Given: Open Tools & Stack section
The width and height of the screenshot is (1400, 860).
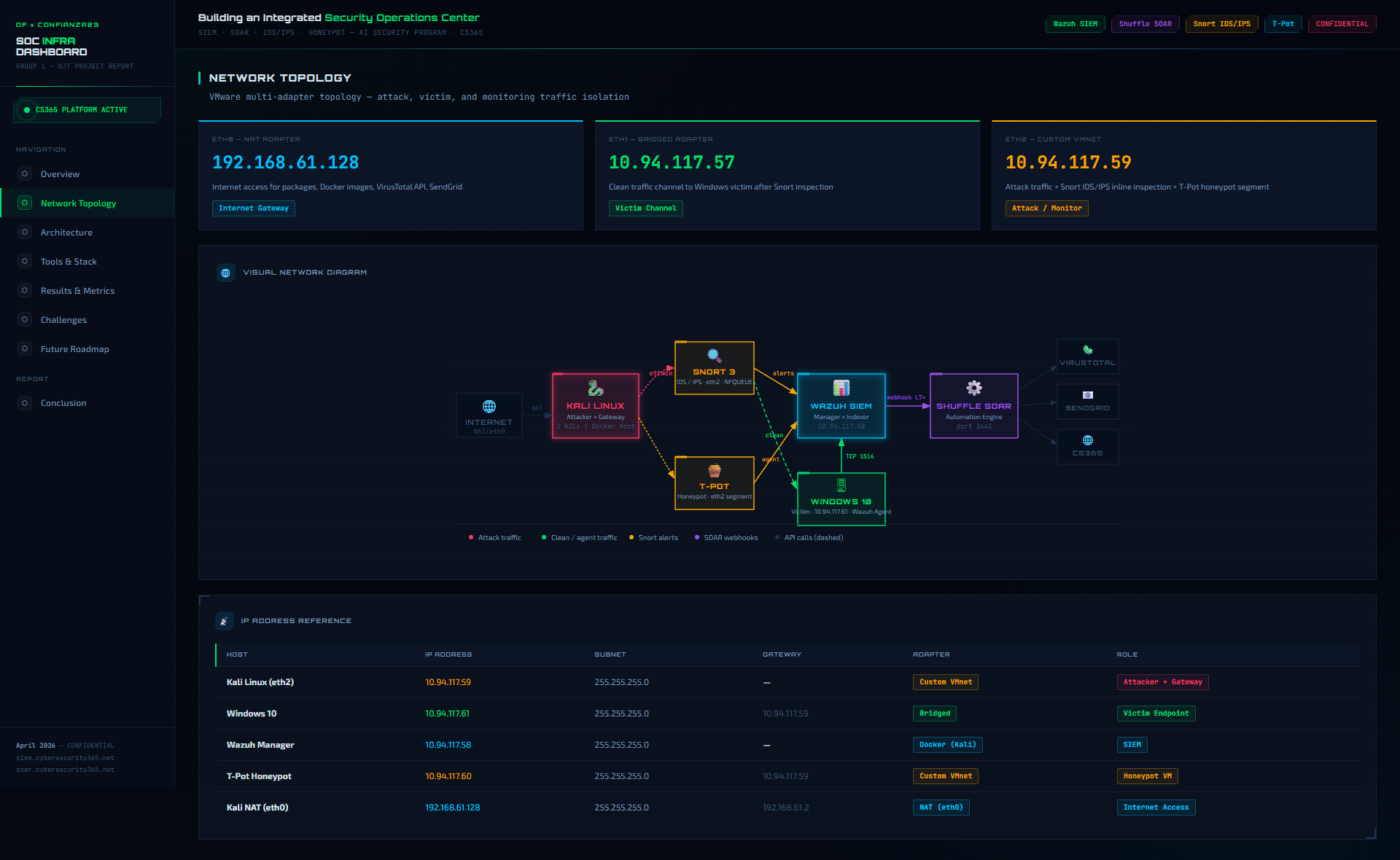Looking at the screenshot, I should [87, 262].
